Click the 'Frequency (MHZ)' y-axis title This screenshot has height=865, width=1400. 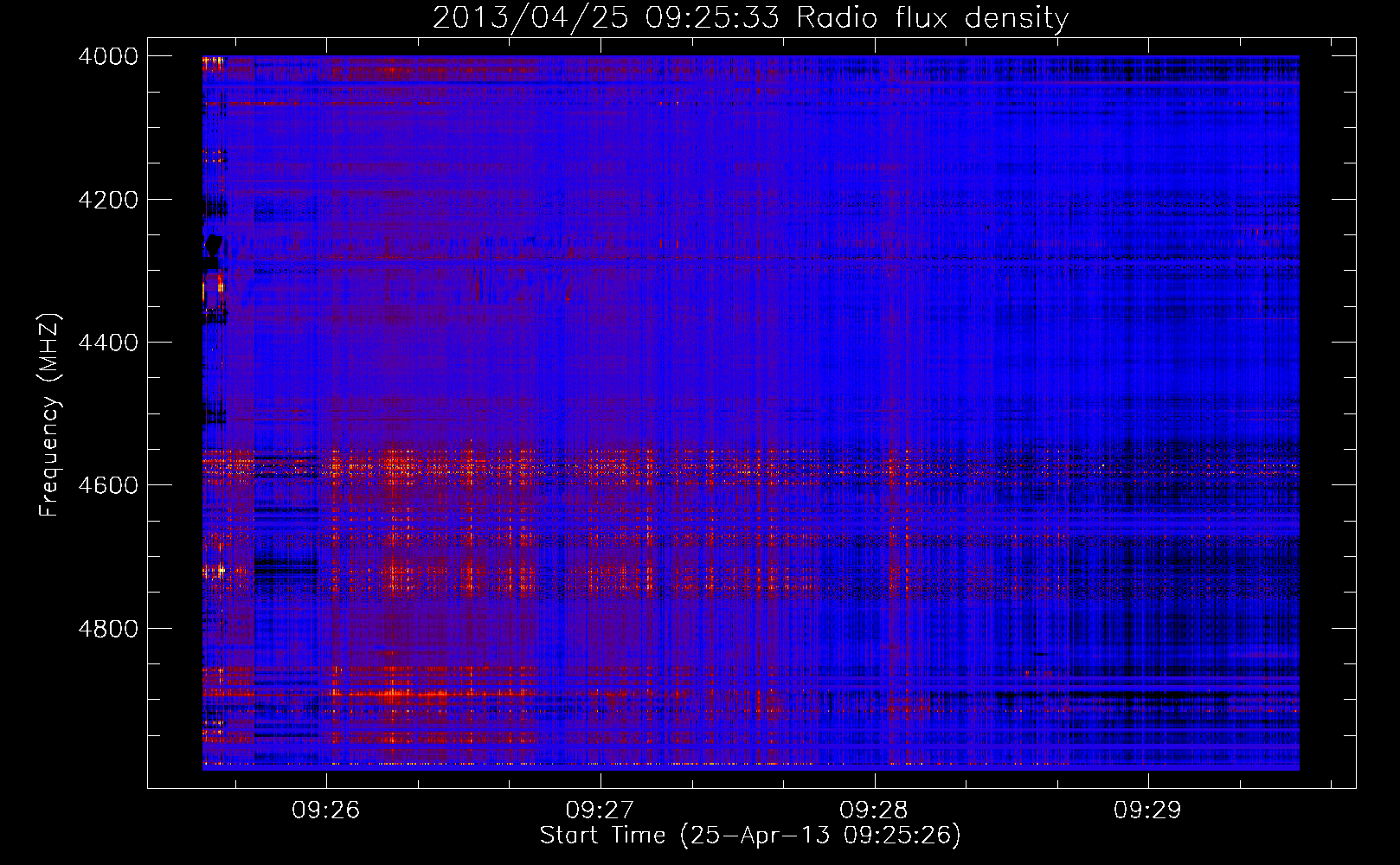[x=50, y=415]
